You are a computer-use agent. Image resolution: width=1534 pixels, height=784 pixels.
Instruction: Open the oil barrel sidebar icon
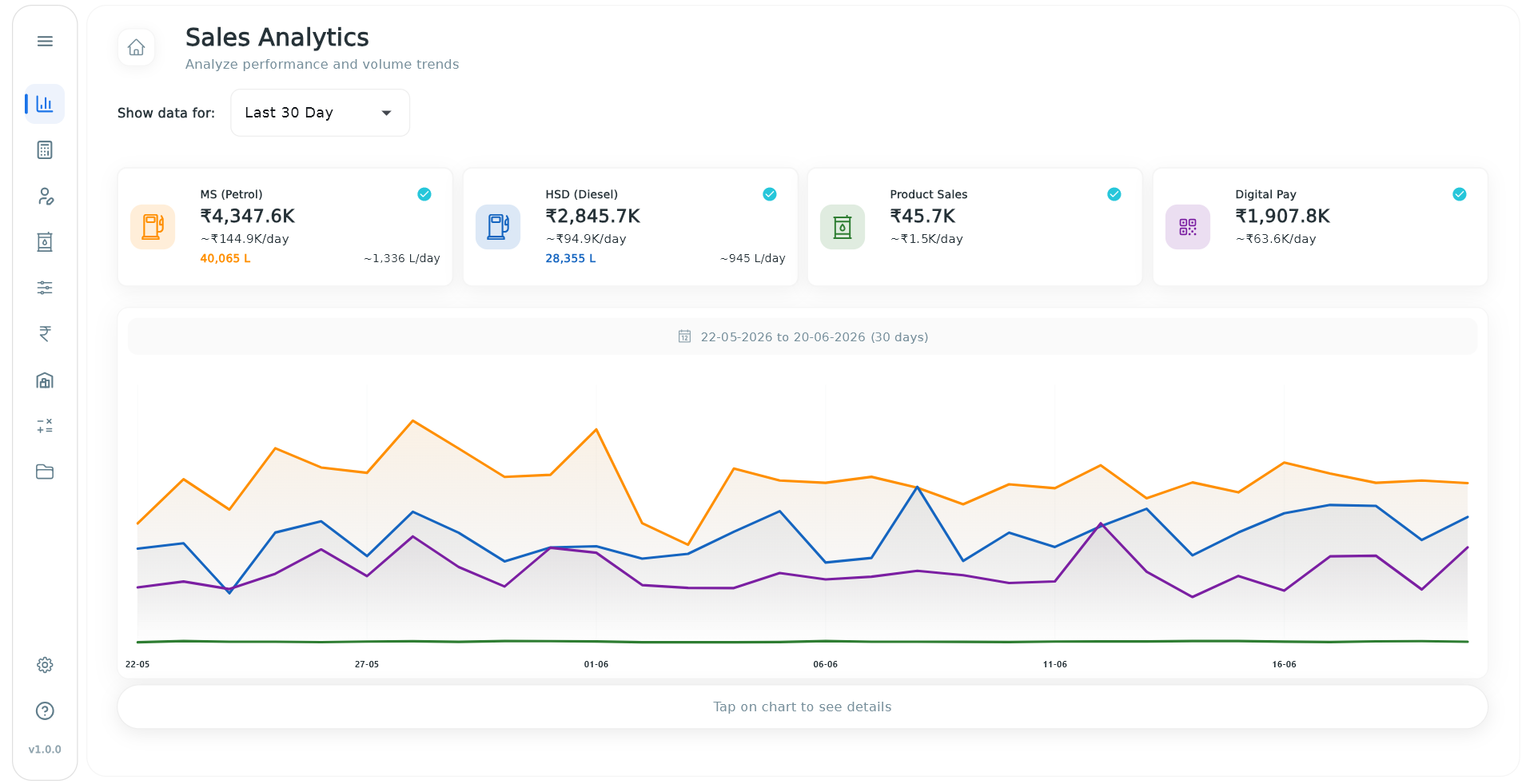45,241
